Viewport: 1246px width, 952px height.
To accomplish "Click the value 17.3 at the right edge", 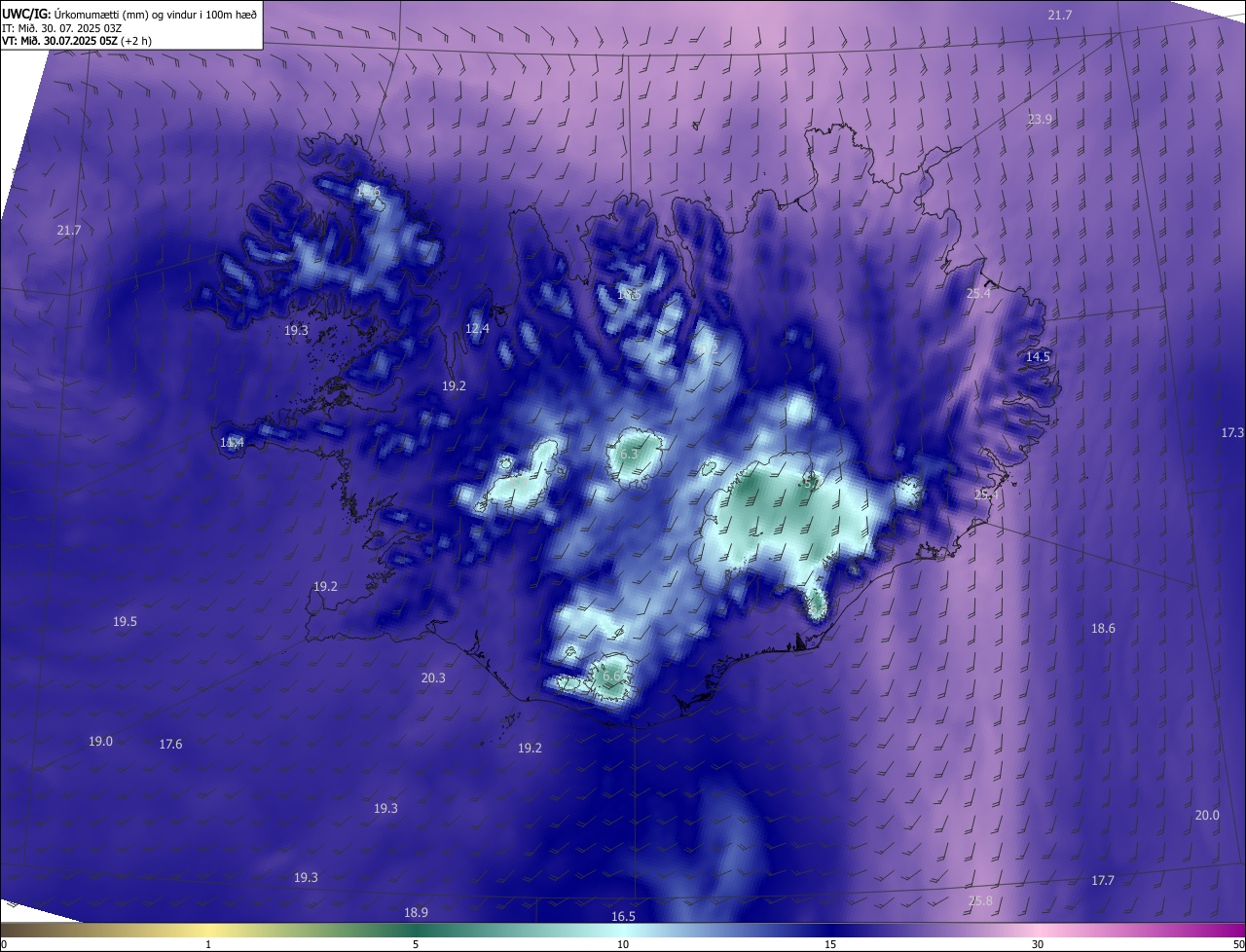I will [1232, 432].
